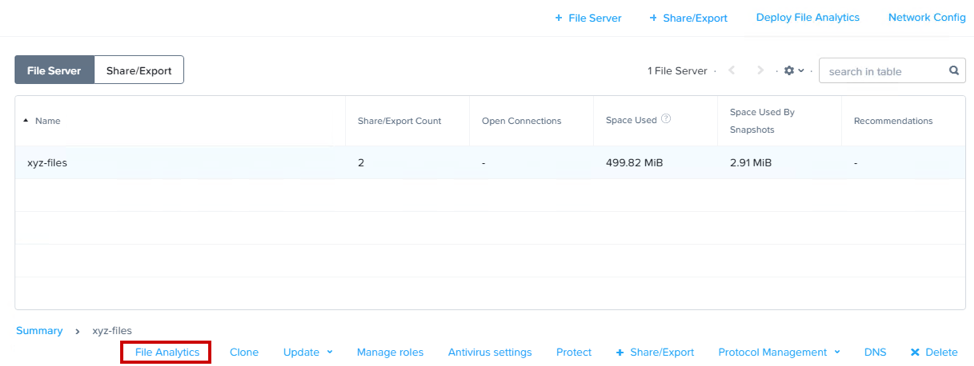Add a File Server from top links
Screen dimensions: 974x366
pos(588,18)
